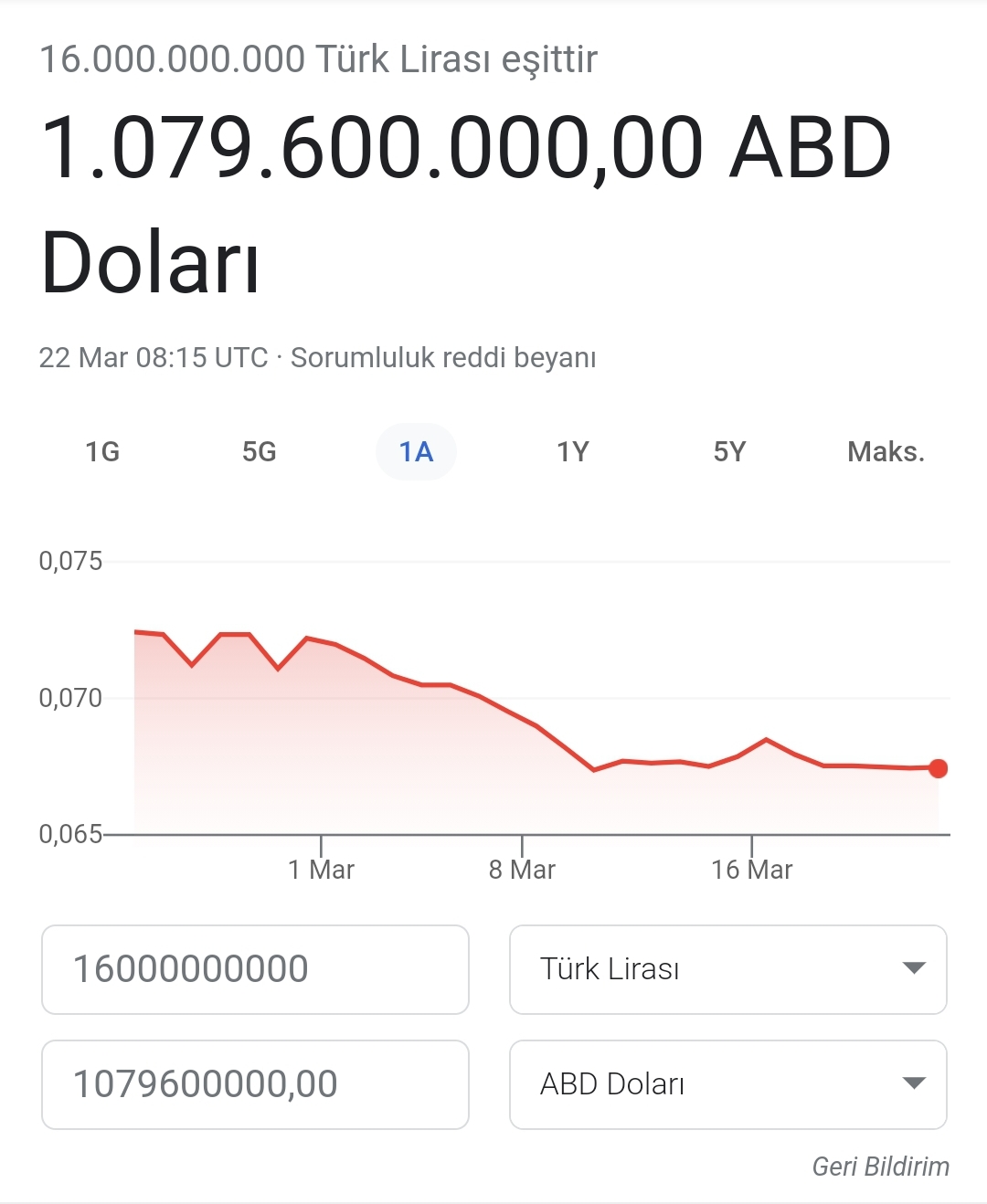Select the 1G time range tab
This screenshot has width=987, height=1204.
pyautogui.click(x=102, y=451)
